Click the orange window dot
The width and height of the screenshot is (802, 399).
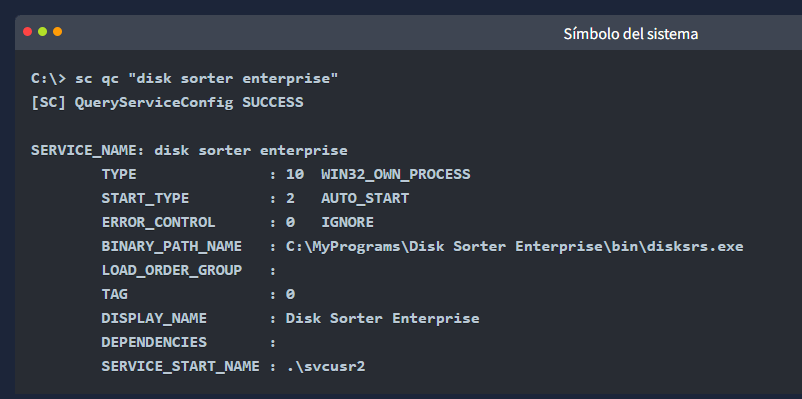pos(57,32)
